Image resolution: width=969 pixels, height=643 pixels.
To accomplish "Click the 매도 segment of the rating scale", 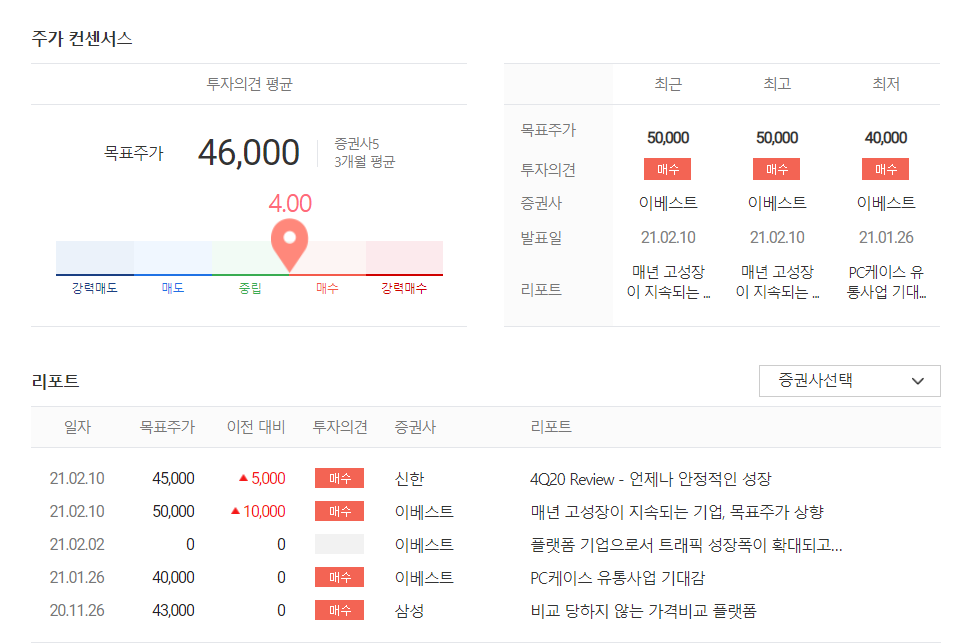I will pos(172,258).
